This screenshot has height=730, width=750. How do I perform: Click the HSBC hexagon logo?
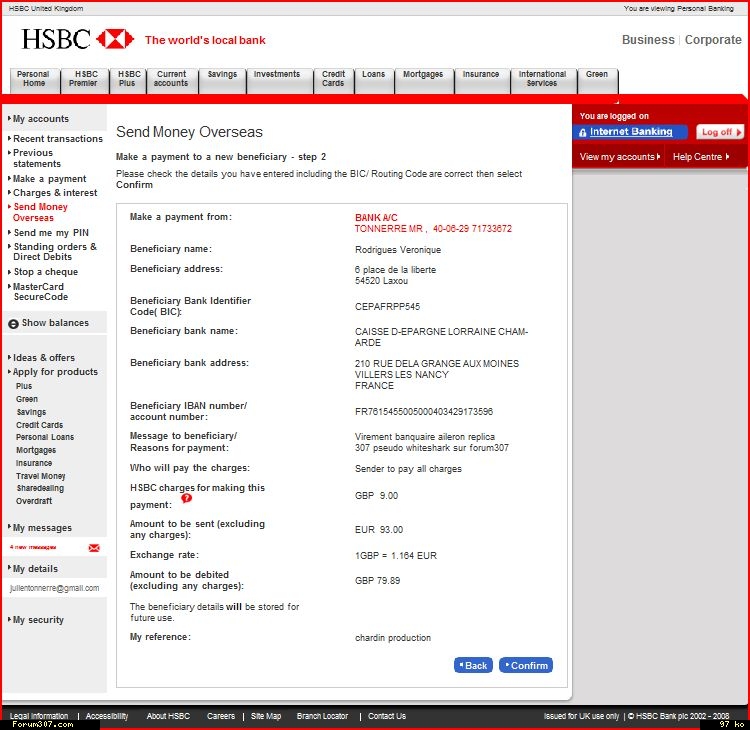click(115, 40)
